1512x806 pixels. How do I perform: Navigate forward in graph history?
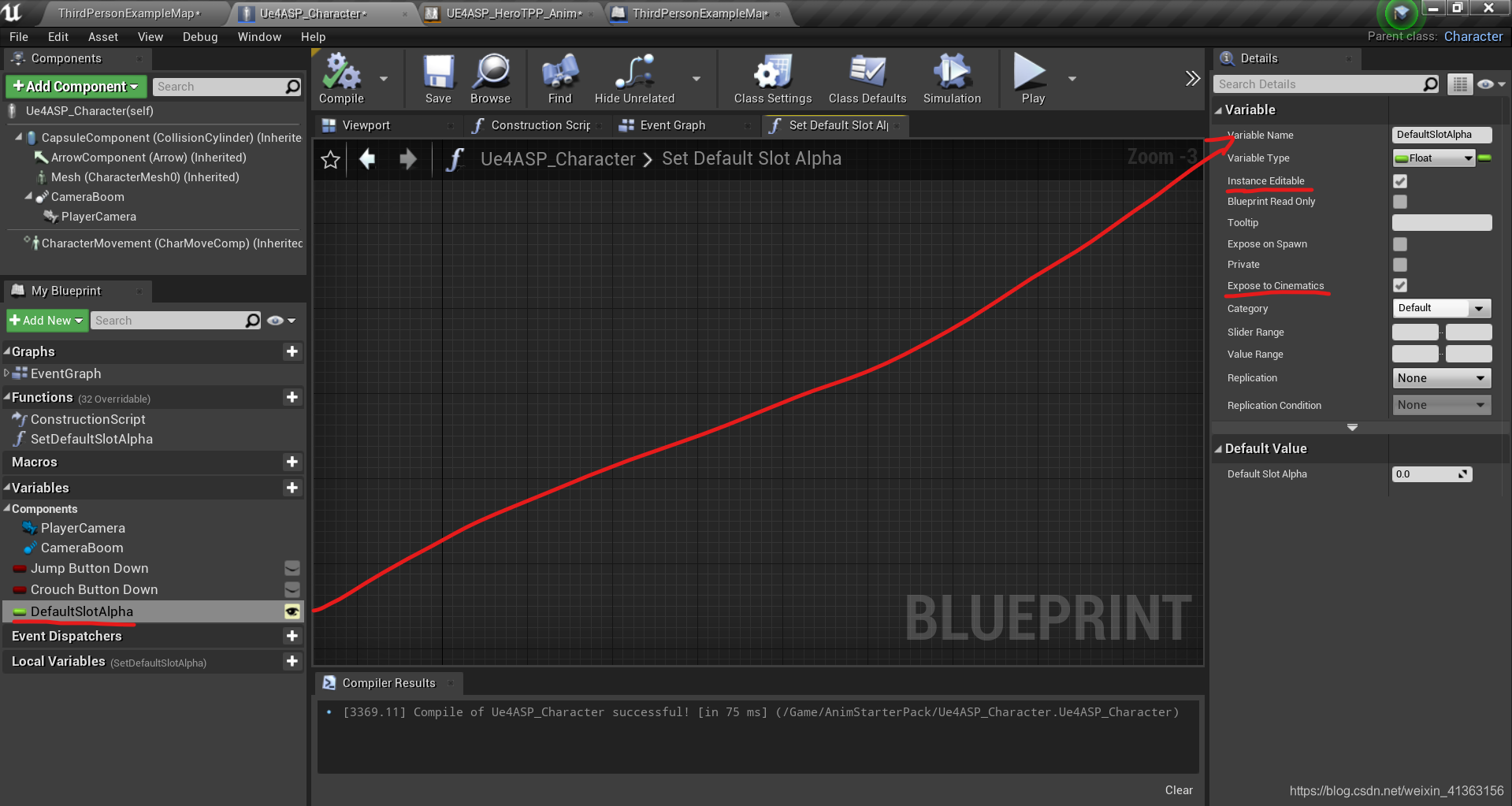(x=408, y=160)
